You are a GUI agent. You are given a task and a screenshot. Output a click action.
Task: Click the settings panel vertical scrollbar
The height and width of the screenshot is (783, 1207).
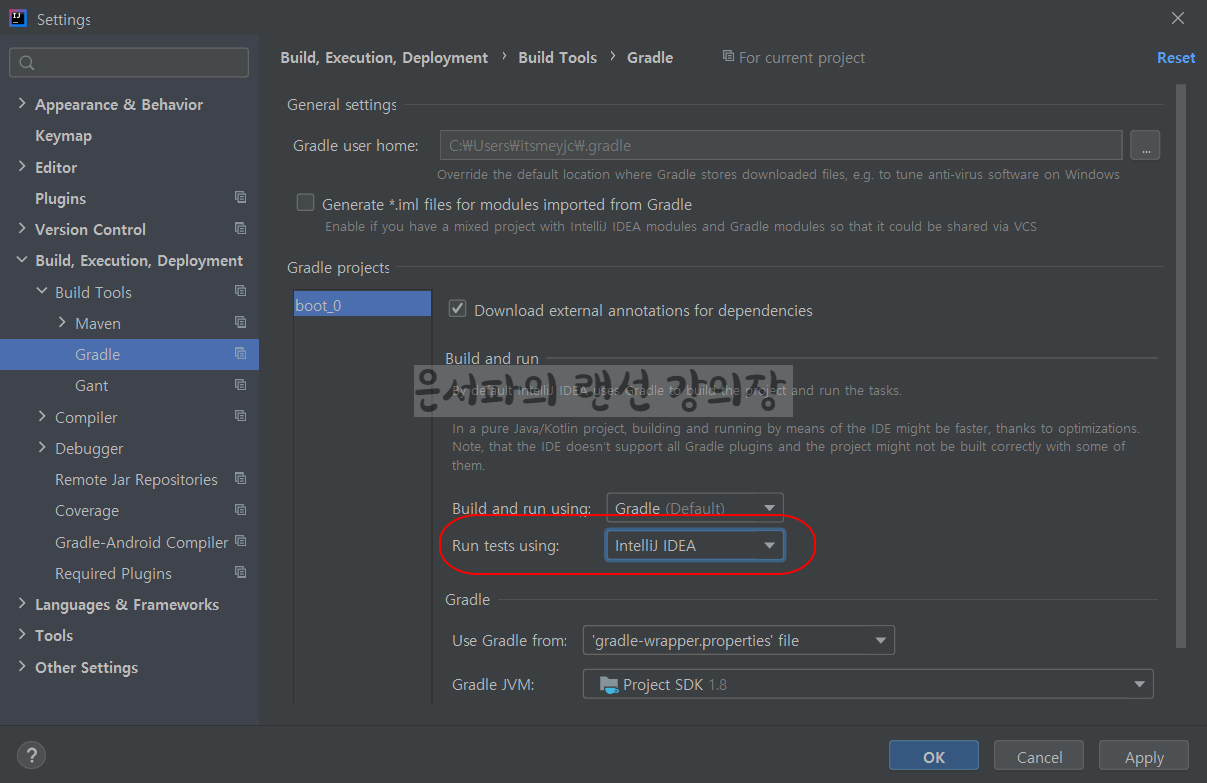[1180, 365]
